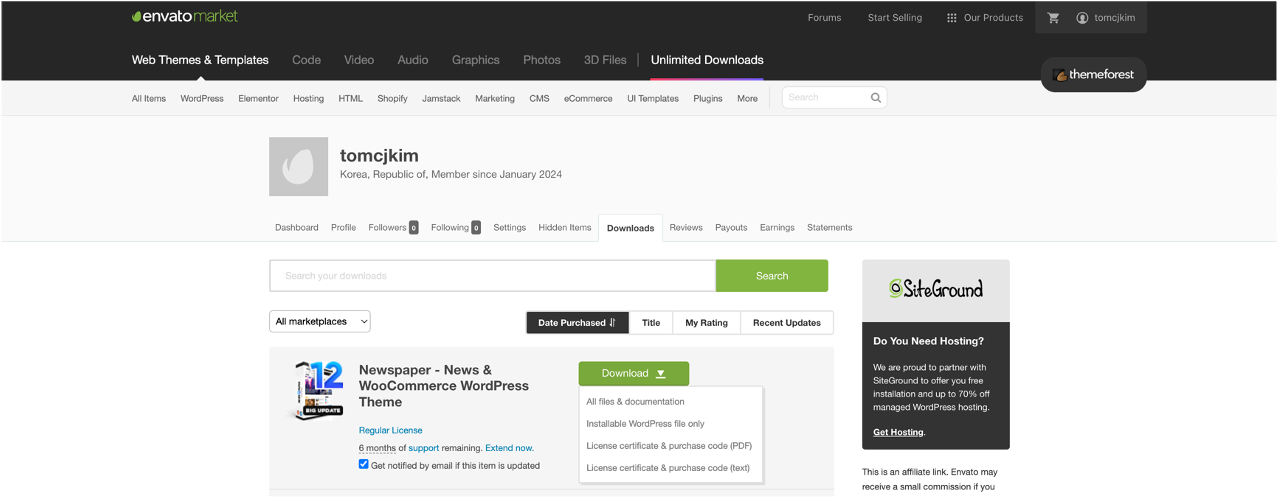Screen dimensions: 1277x497
Task: Open the Marketing category
Action: point(495,98)
